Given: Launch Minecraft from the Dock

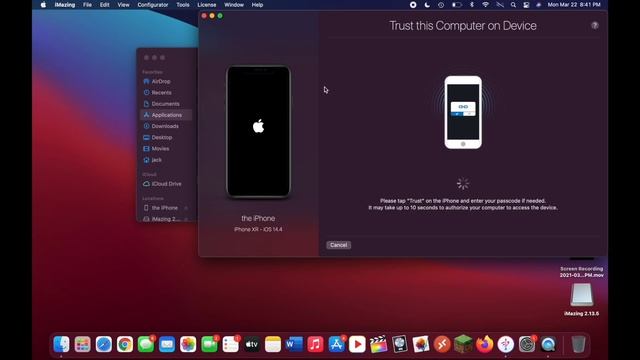Looking at the screenshot, I should click(463, 344).
